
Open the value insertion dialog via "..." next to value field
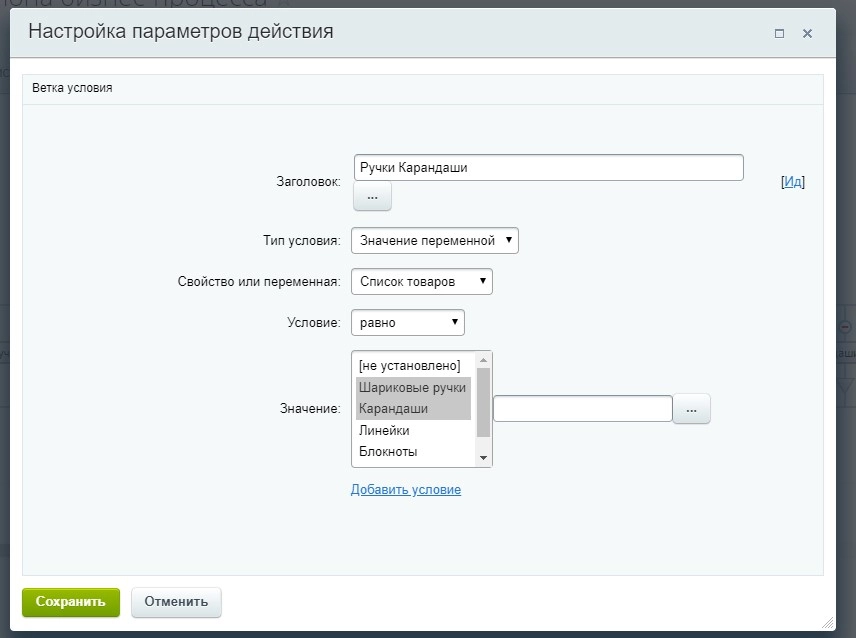point(691,408)
